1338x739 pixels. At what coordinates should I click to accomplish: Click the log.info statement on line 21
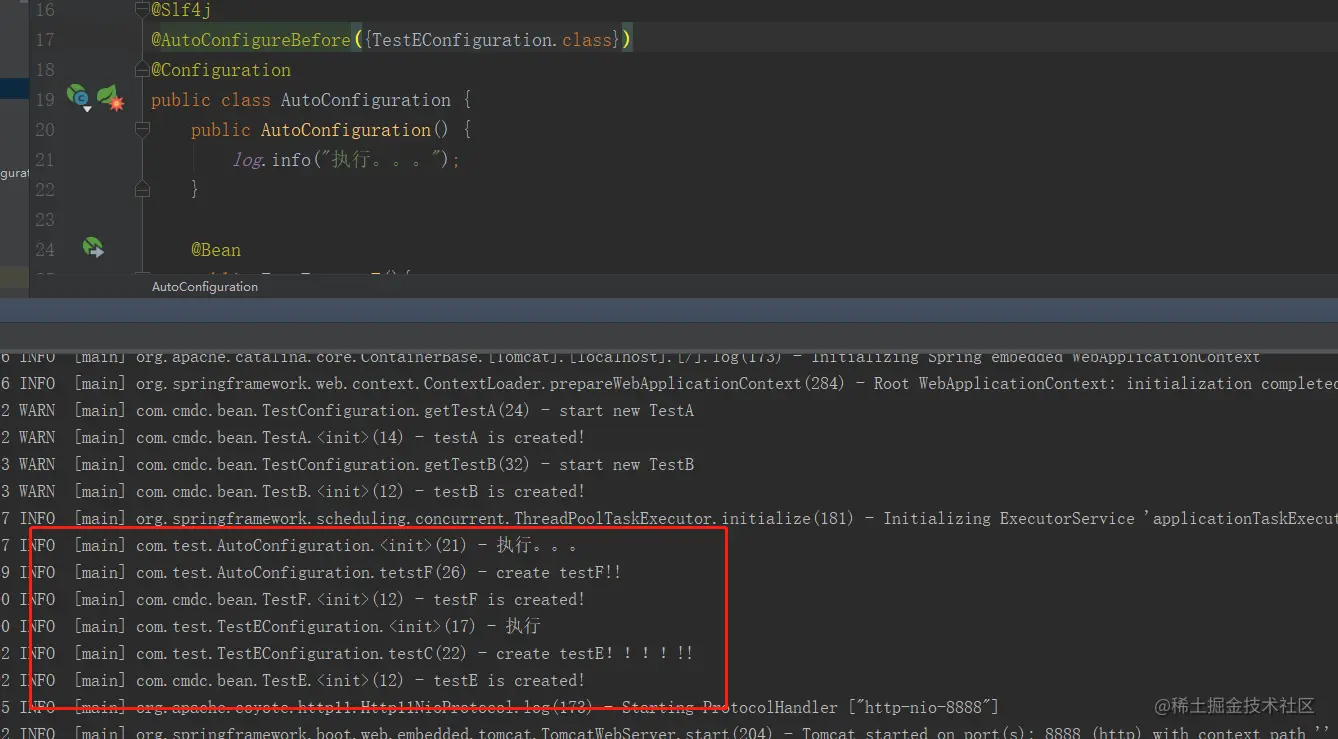coord(346,160)
